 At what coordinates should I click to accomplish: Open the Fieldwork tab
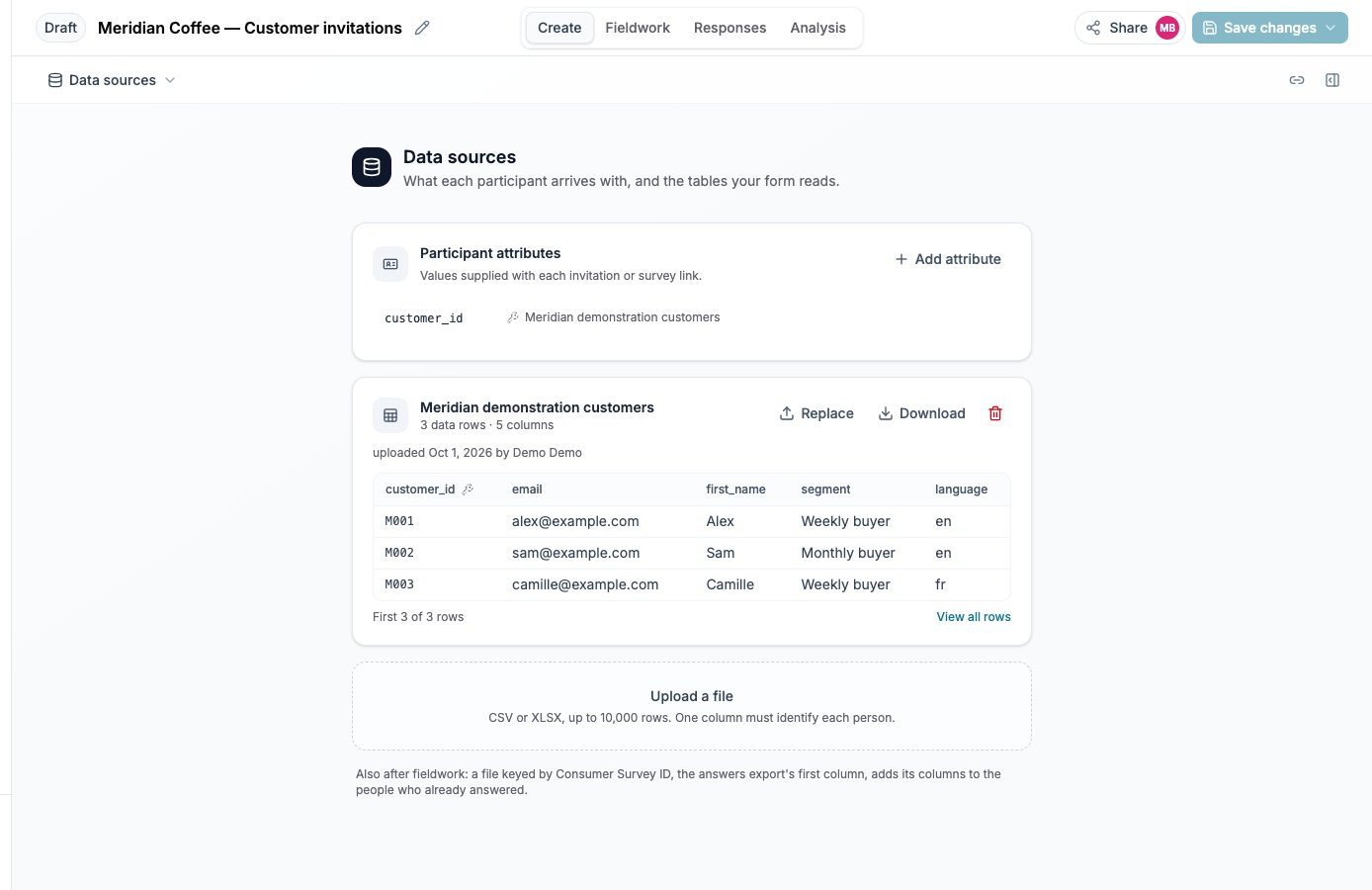pyautogui.click(x=638, y=28)
